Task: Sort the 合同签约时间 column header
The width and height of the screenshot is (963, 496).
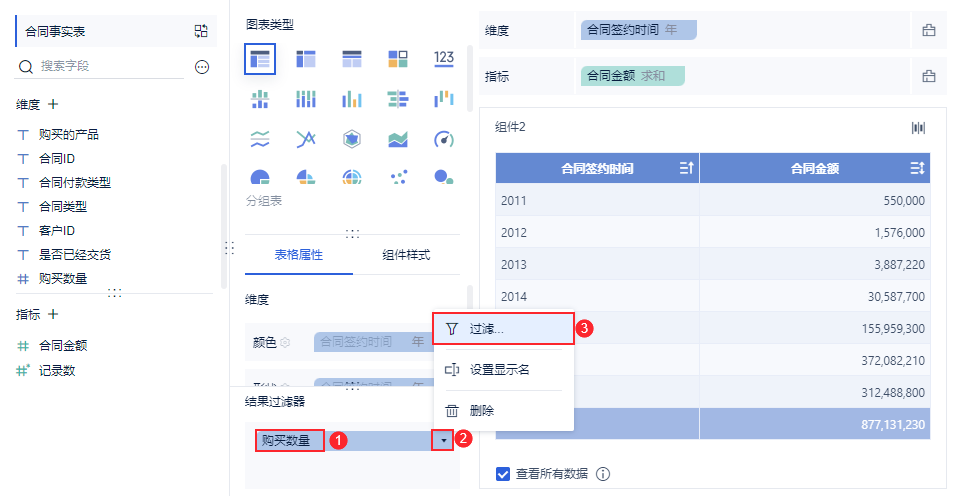Action: (687, 168)
